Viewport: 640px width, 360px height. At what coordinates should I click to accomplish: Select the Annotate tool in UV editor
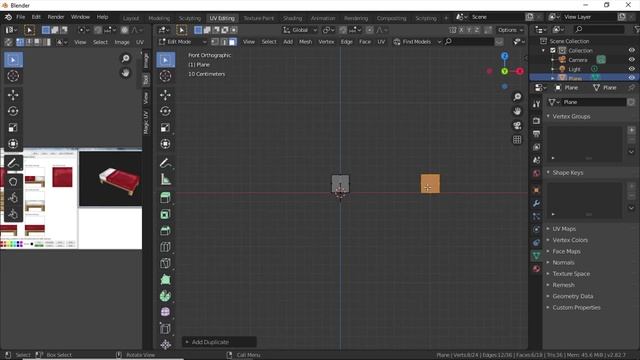[x=13, y=163]
